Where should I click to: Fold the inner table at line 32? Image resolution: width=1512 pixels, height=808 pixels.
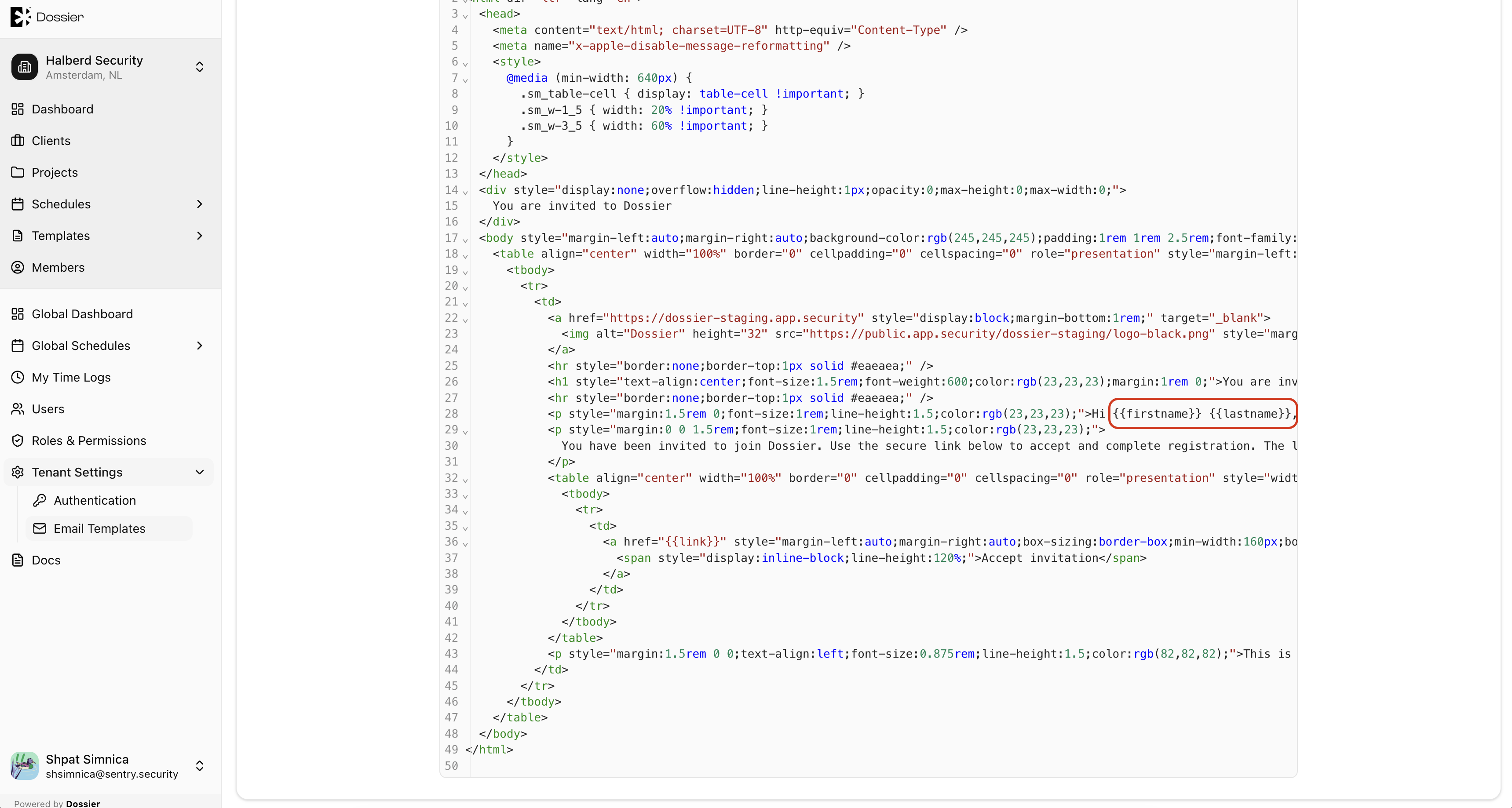(465, 480)
